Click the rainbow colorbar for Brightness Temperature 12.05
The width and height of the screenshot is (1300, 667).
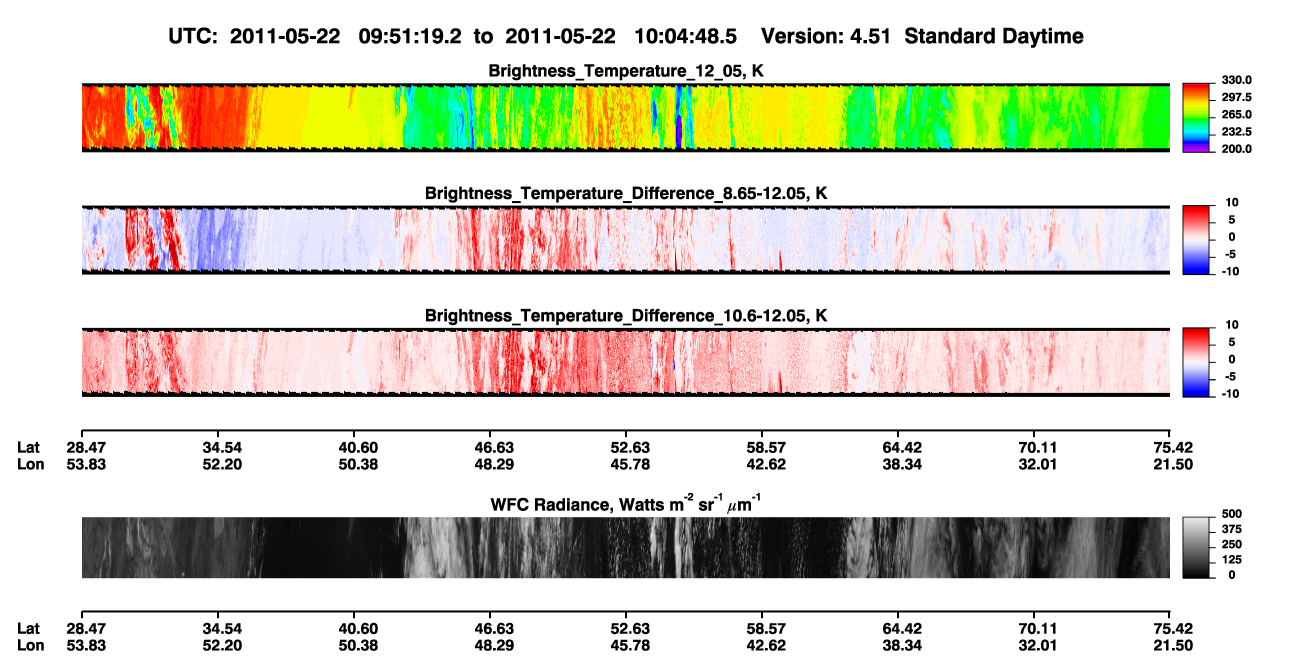[1196, 117]
